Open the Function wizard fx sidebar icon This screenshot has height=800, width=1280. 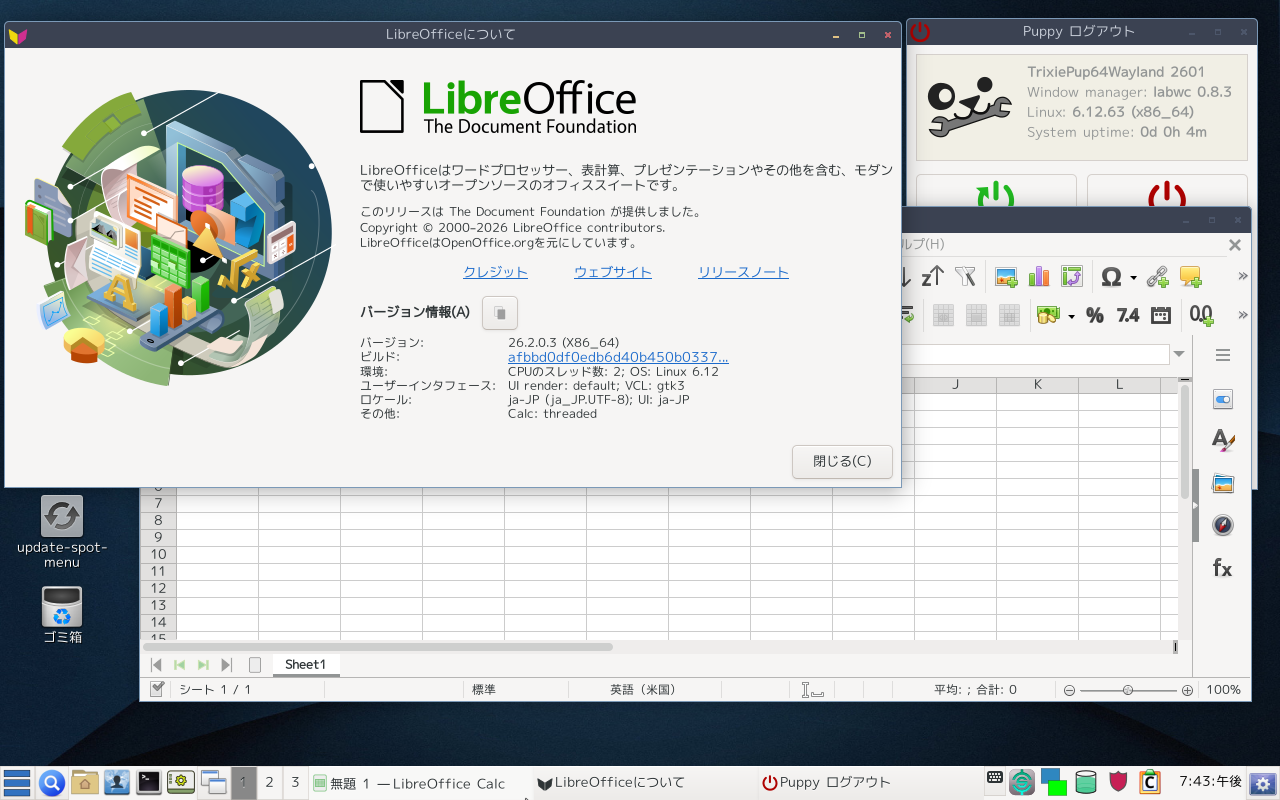1222,568
